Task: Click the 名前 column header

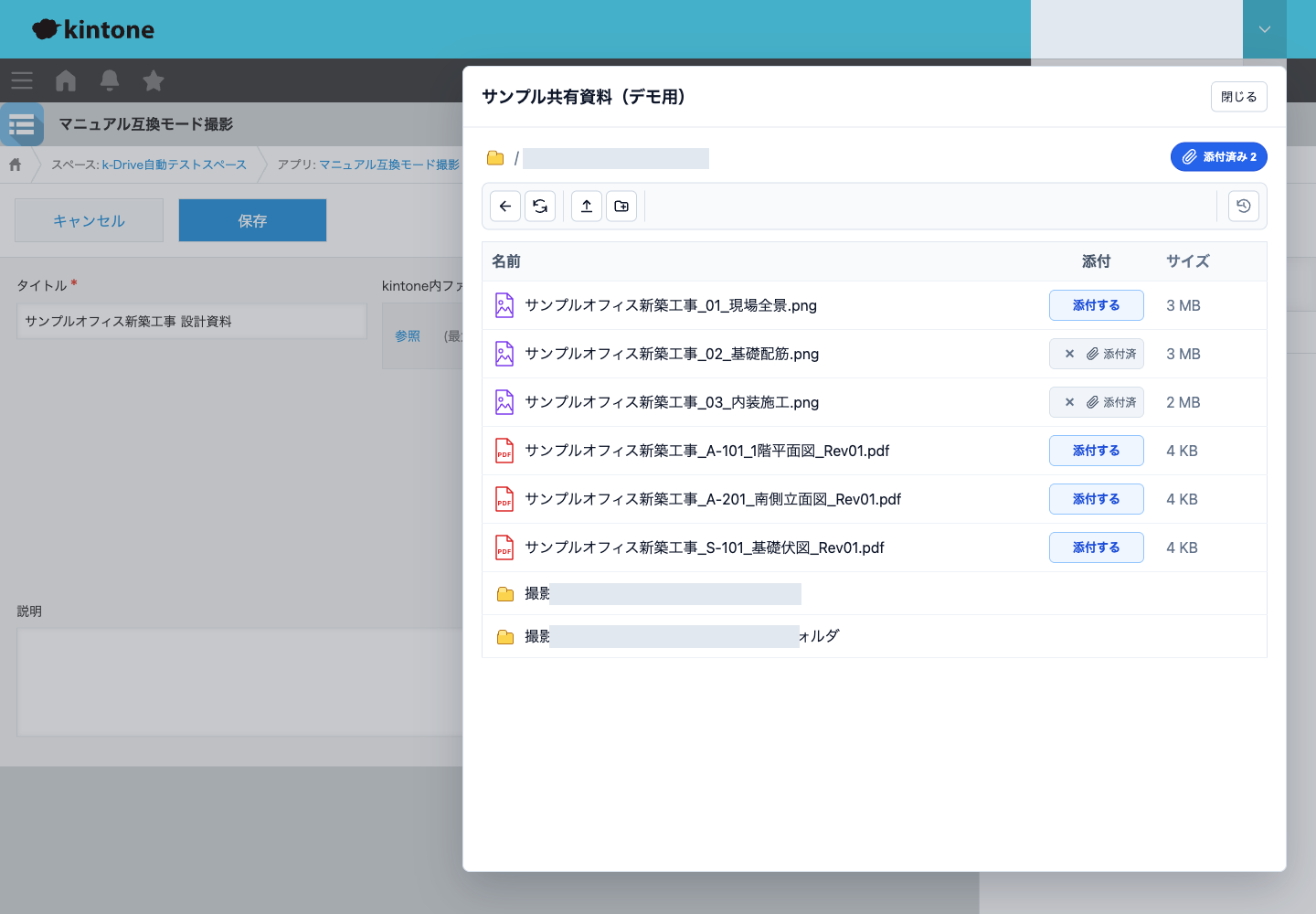Action: 506,261
